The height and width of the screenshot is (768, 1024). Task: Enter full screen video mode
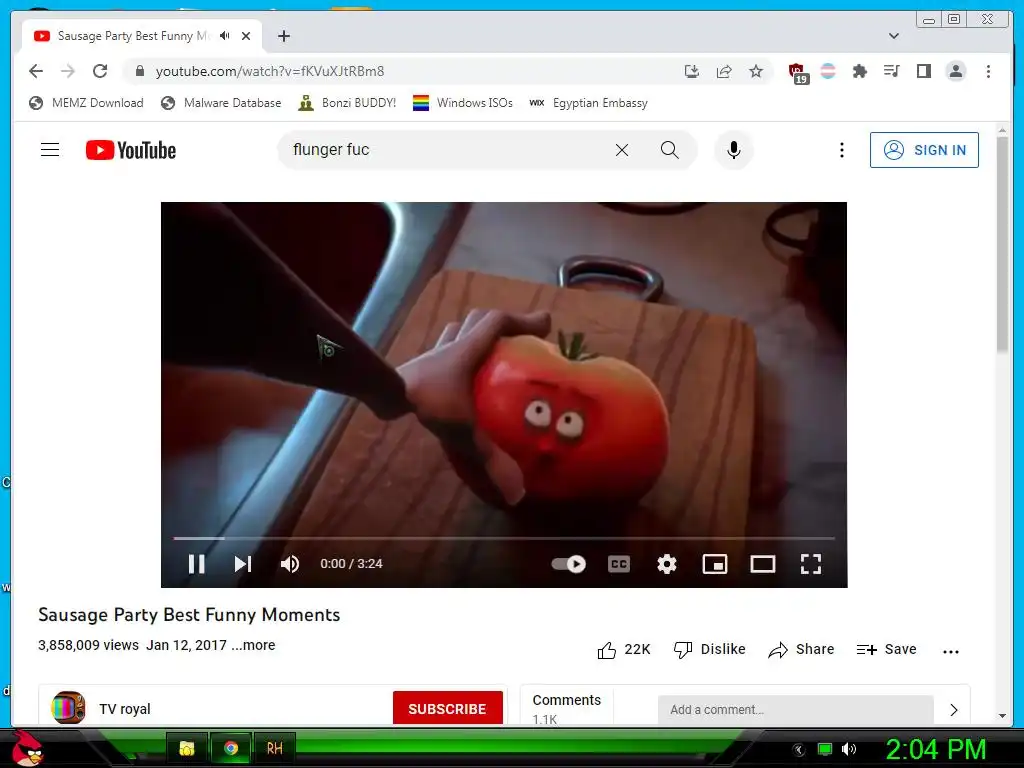tap(810, 564)
